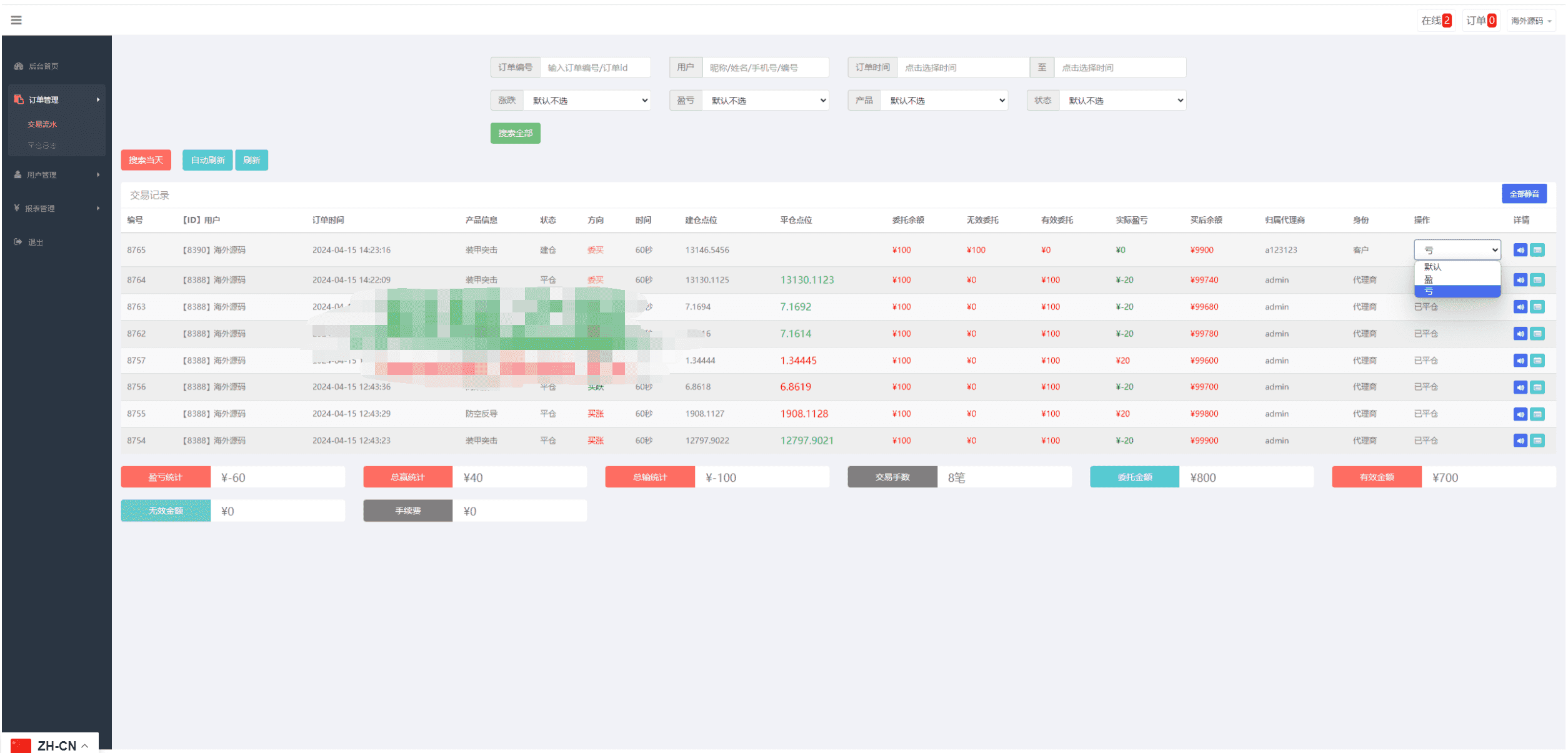Screen dimensions: 1568x753
Task: Mute all with 全部静音 button
Action: pyautogui.click(x=1524, y=194)
